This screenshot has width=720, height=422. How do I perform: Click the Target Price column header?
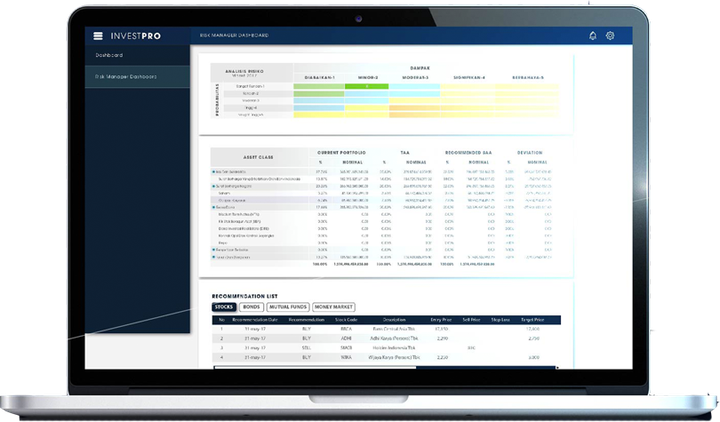click(533, 320)
